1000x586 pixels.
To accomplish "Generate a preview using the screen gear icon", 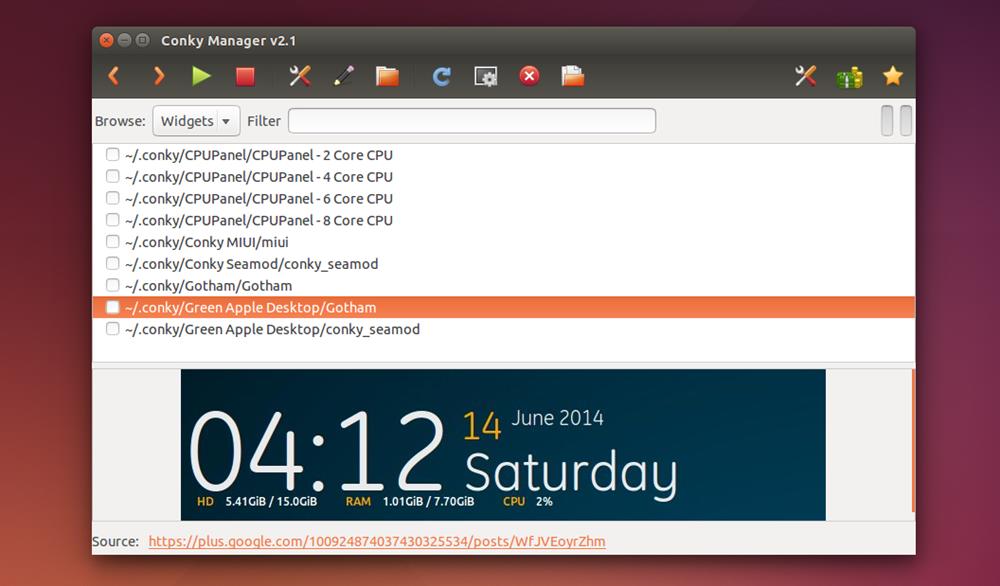I will coord(486,76).
